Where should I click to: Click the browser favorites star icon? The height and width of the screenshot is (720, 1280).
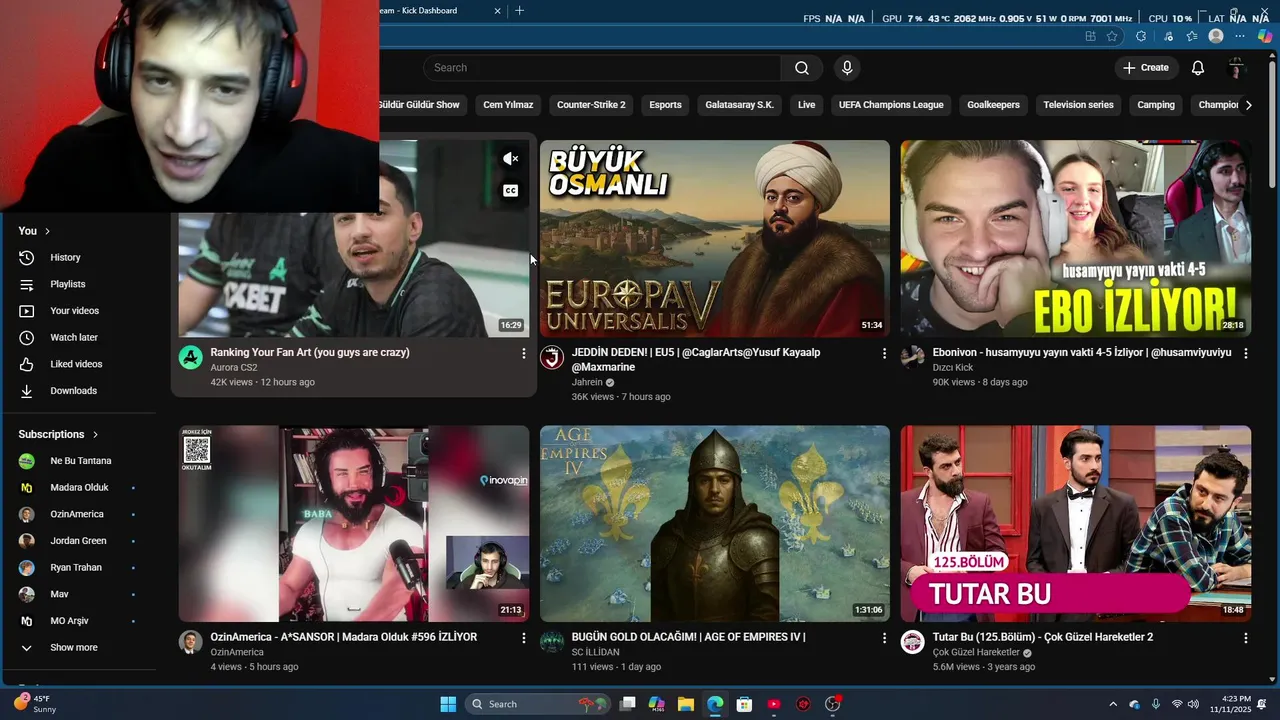1112,36
